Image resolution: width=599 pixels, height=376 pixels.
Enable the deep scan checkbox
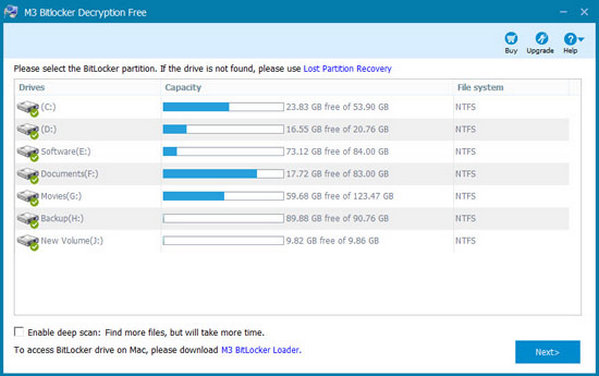(18, 331)
